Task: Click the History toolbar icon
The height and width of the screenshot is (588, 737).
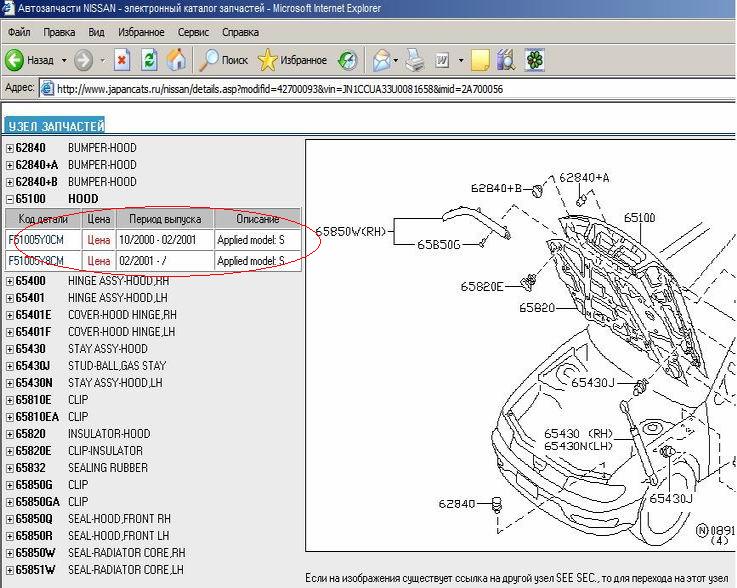Action: click(348, 60)
